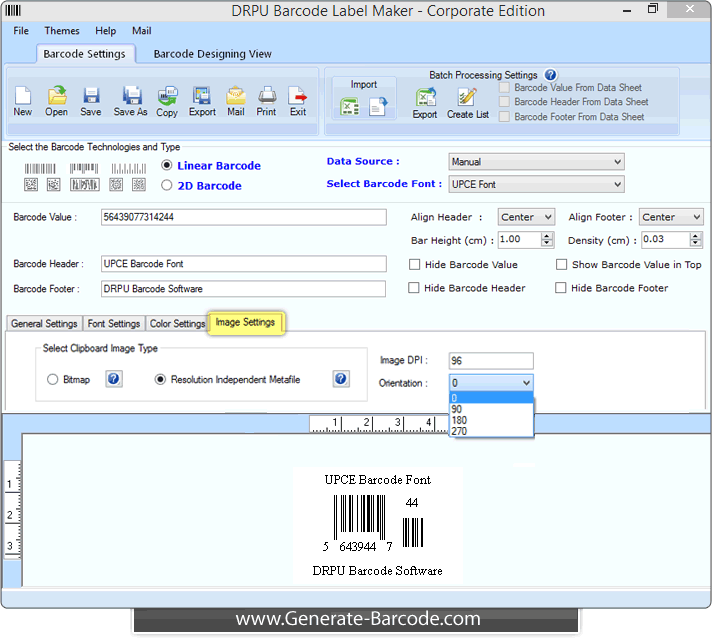Toggle Barcode Footer From Data Sheet checkbox
Screen dimensions: 712x638
point(504,117)
